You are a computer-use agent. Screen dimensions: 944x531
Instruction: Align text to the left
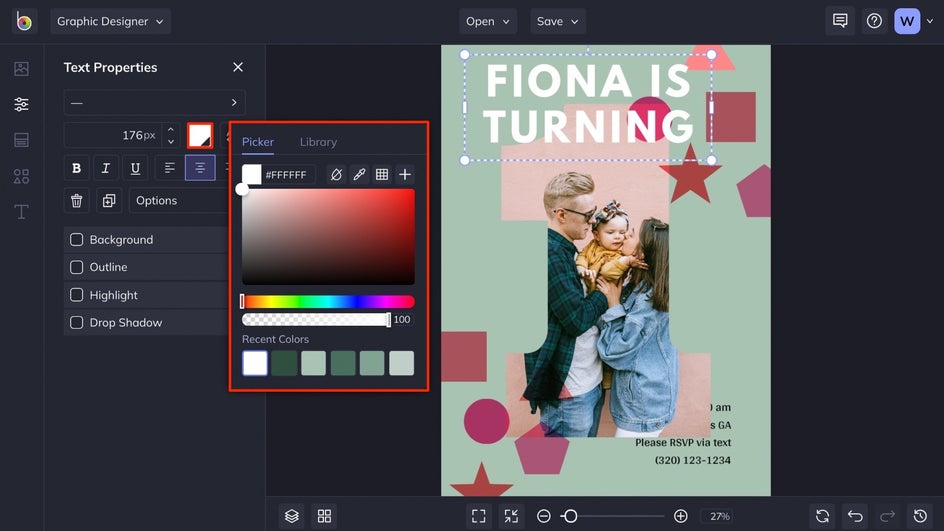click(170, 168)
